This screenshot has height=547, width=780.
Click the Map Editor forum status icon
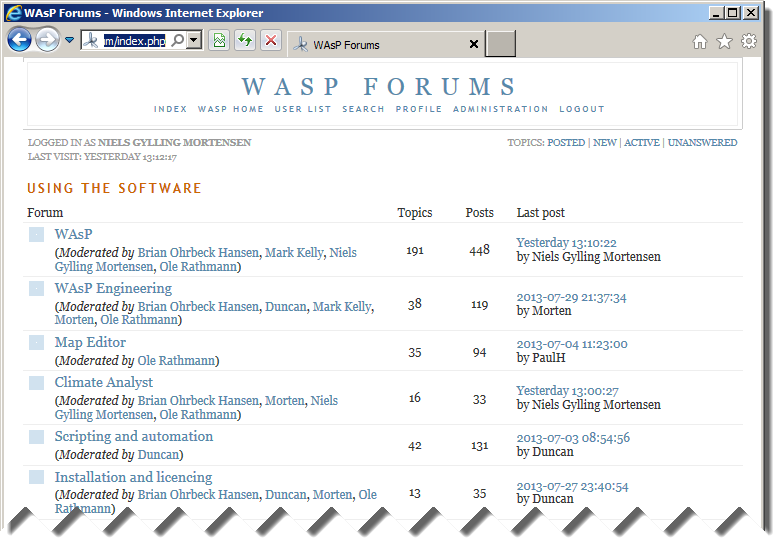tap(36, 343)
